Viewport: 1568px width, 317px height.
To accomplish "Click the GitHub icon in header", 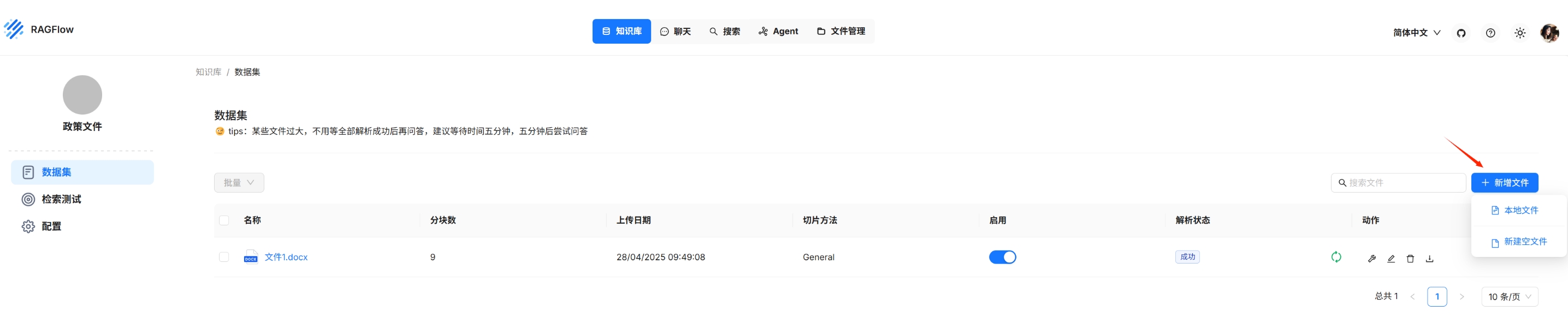I will (1461, 33).
